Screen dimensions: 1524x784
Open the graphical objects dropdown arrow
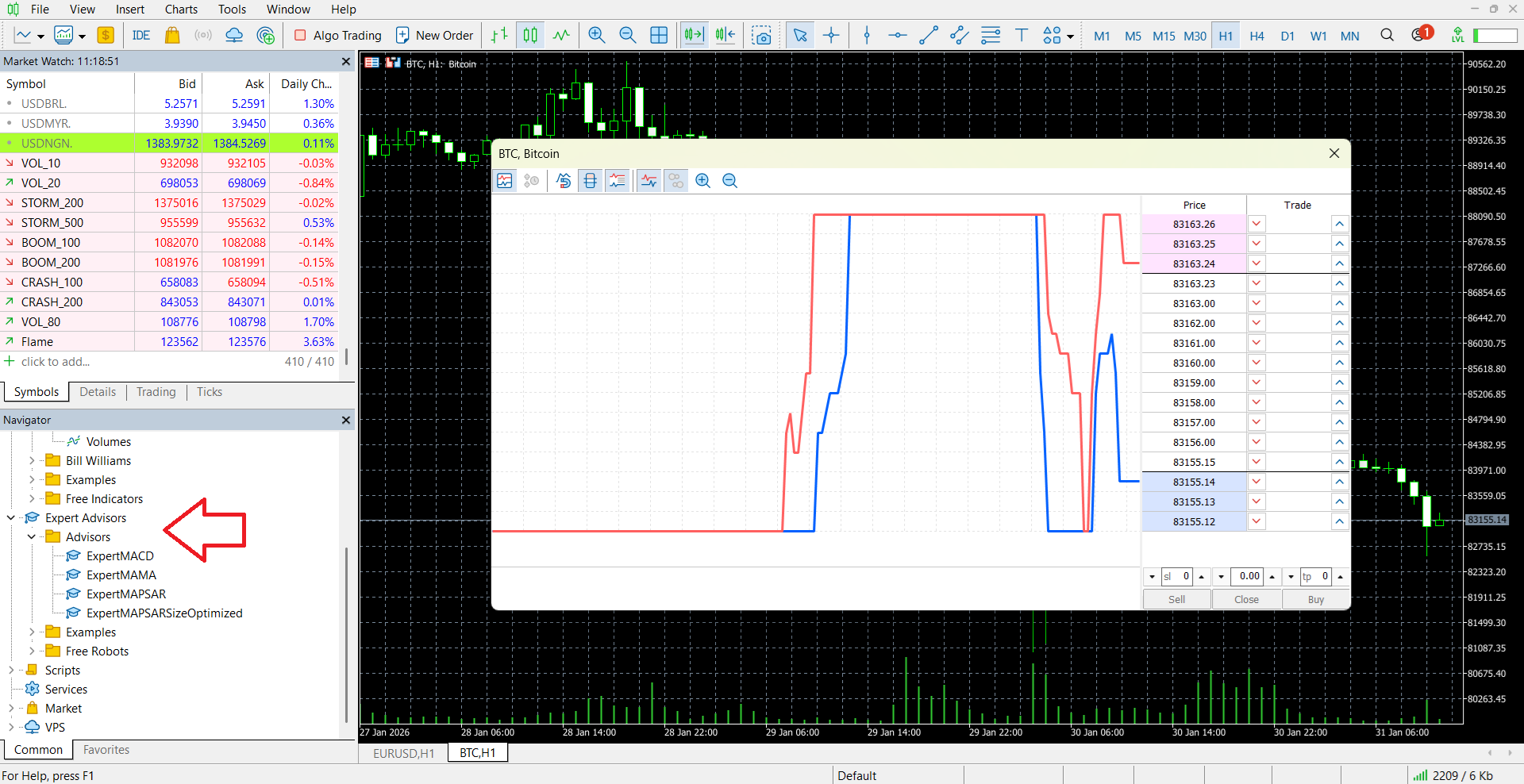point(1070,36)
